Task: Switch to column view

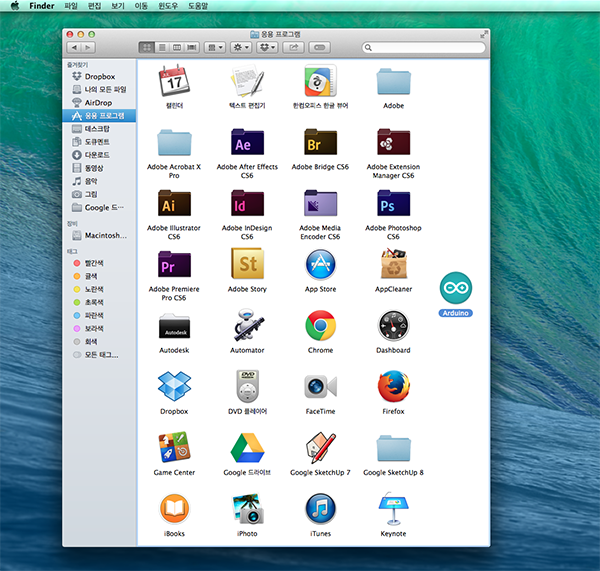Action: coord(177,47)
